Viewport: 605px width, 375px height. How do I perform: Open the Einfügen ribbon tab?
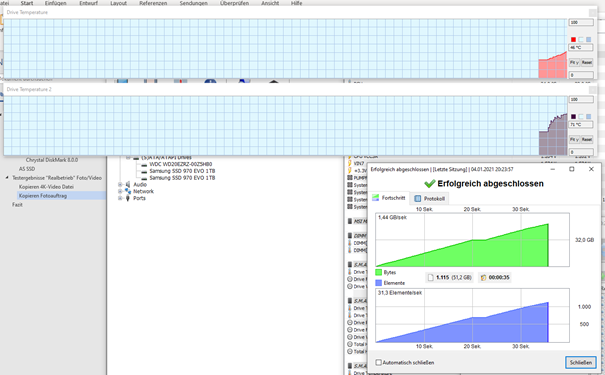55,3
